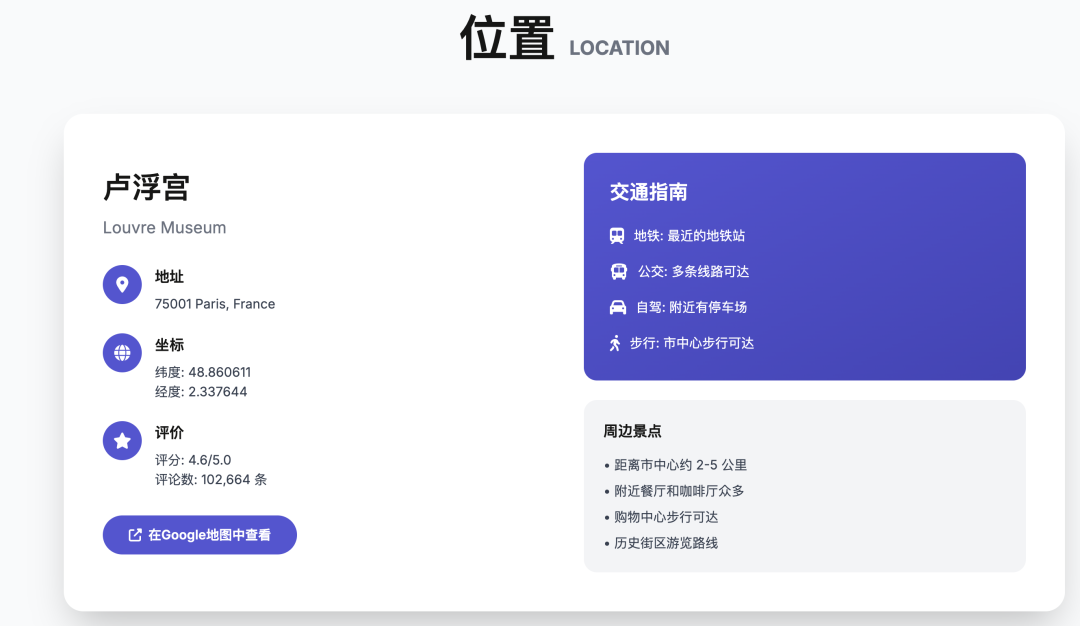This screenshot has width=1080, height=626.
Task: Click the walking person icon
Action: (615, 343)
